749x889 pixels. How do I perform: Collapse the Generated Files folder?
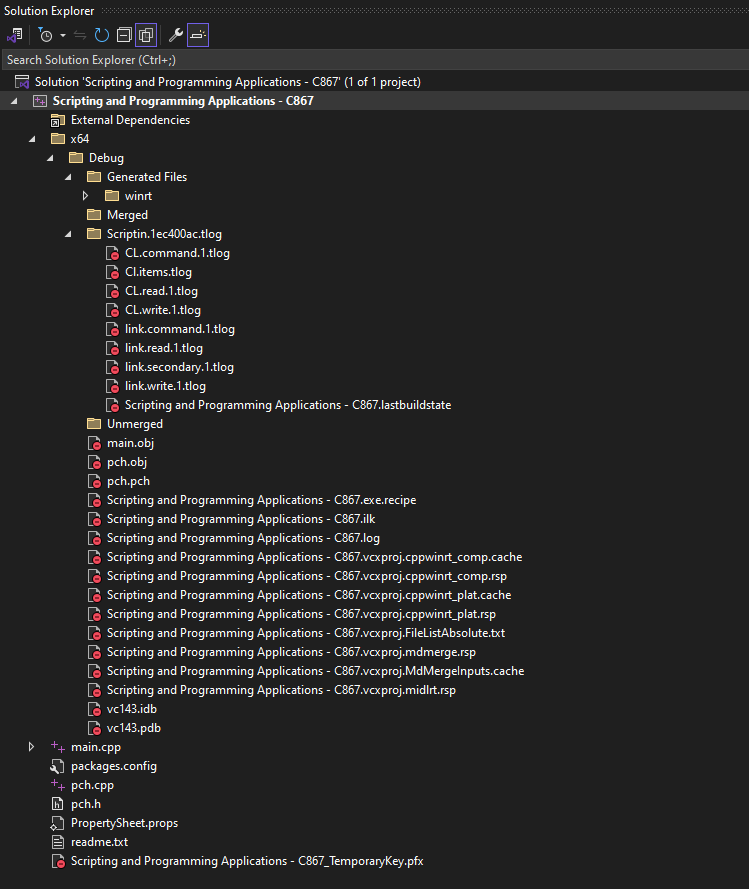(69, 177)
